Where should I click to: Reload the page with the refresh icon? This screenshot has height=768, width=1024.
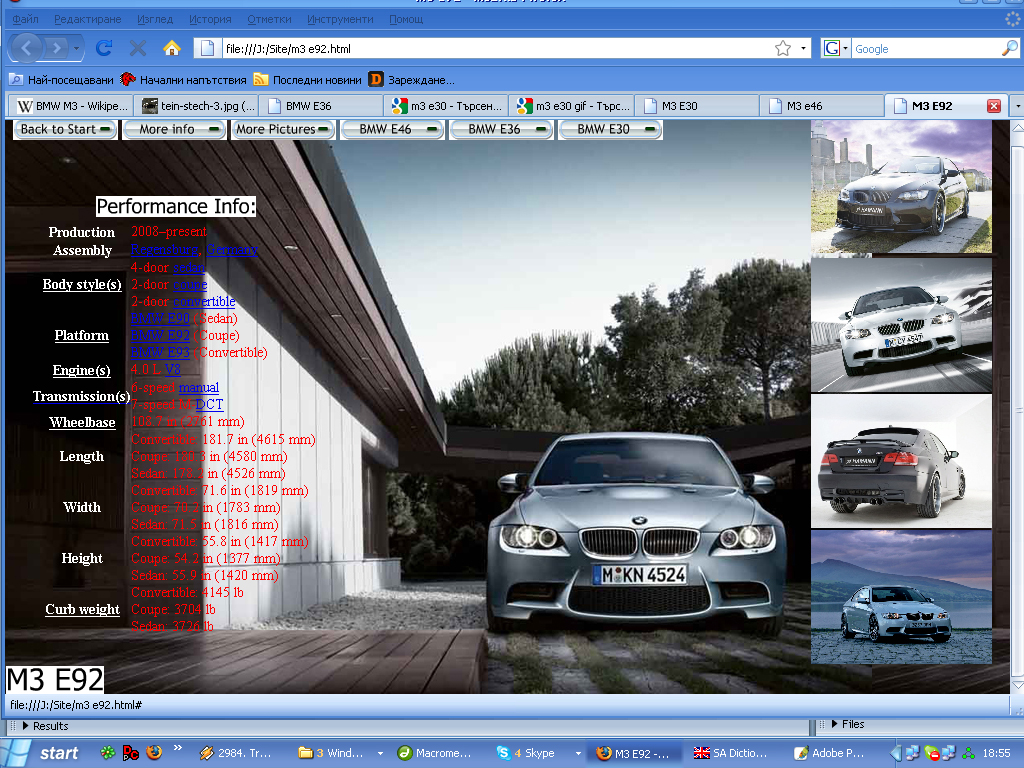point(104,48)
